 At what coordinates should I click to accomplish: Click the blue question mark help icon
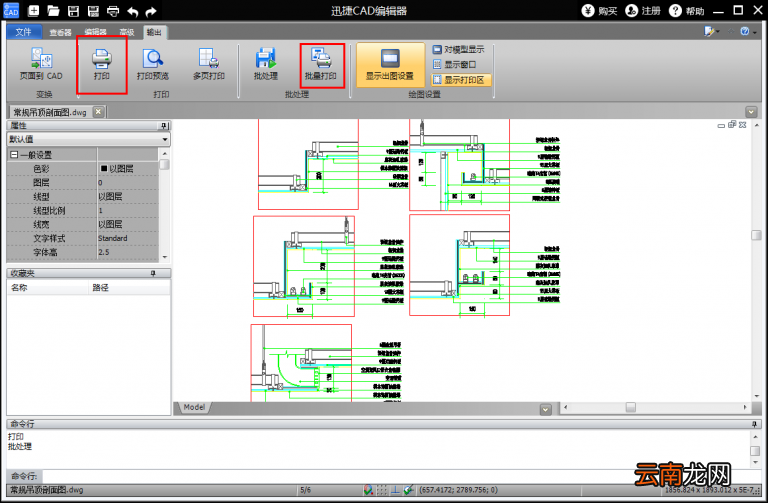pyautogui.click(x=744, y=31)
